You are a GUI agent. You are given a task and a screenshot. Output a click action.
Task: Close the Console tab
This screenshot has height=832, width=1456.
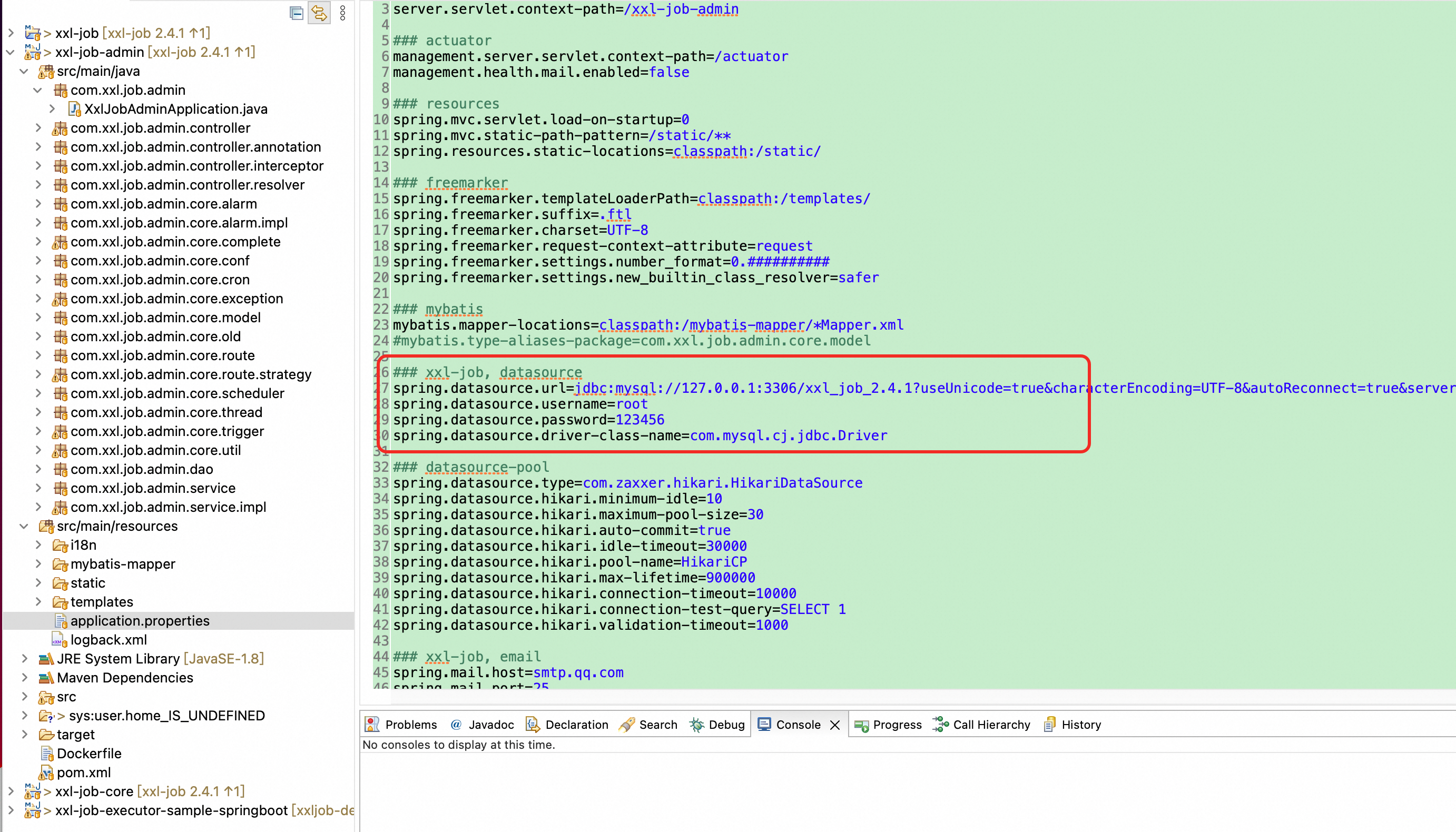click(834, 725)
